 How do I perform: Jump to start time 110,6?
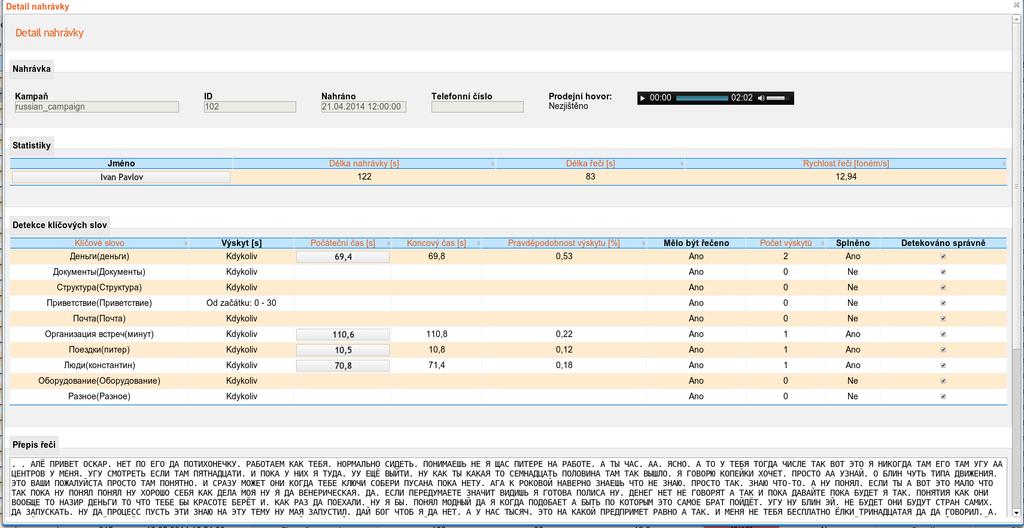pos(343,335)
